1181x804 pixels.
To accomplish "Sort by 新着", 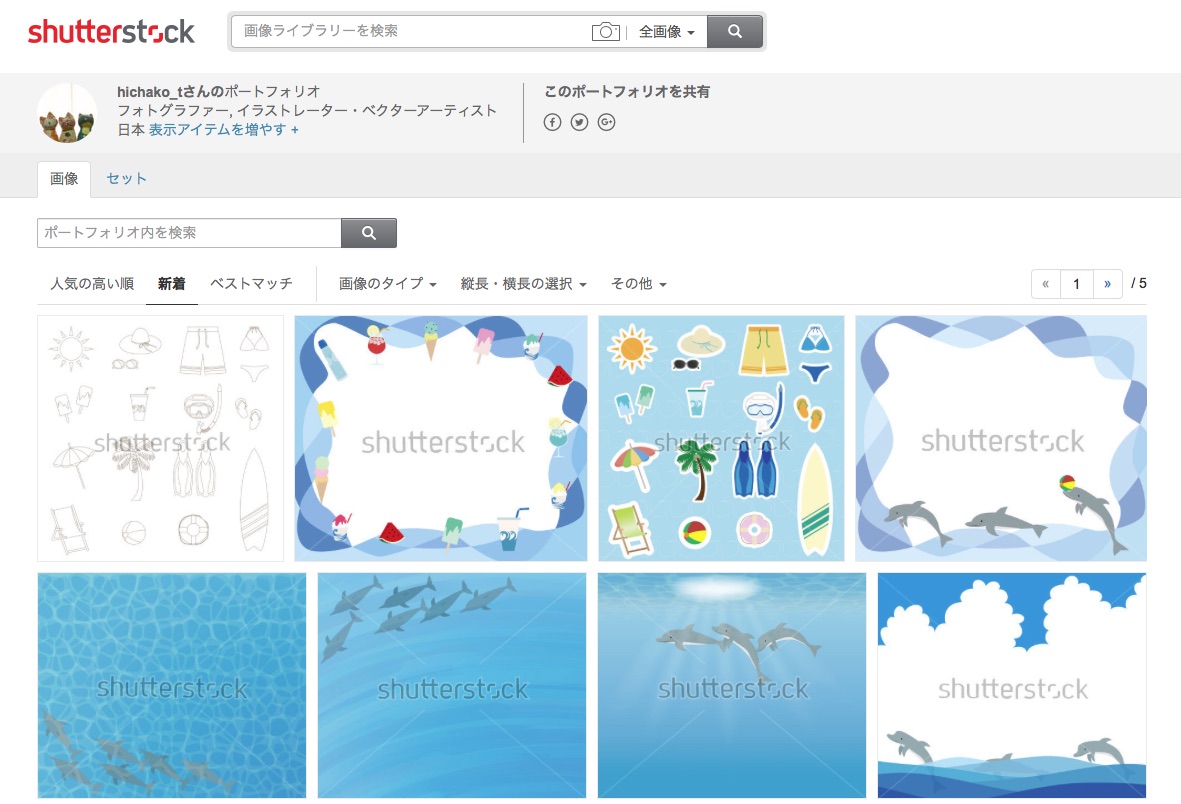I will (x=172, y=284).
